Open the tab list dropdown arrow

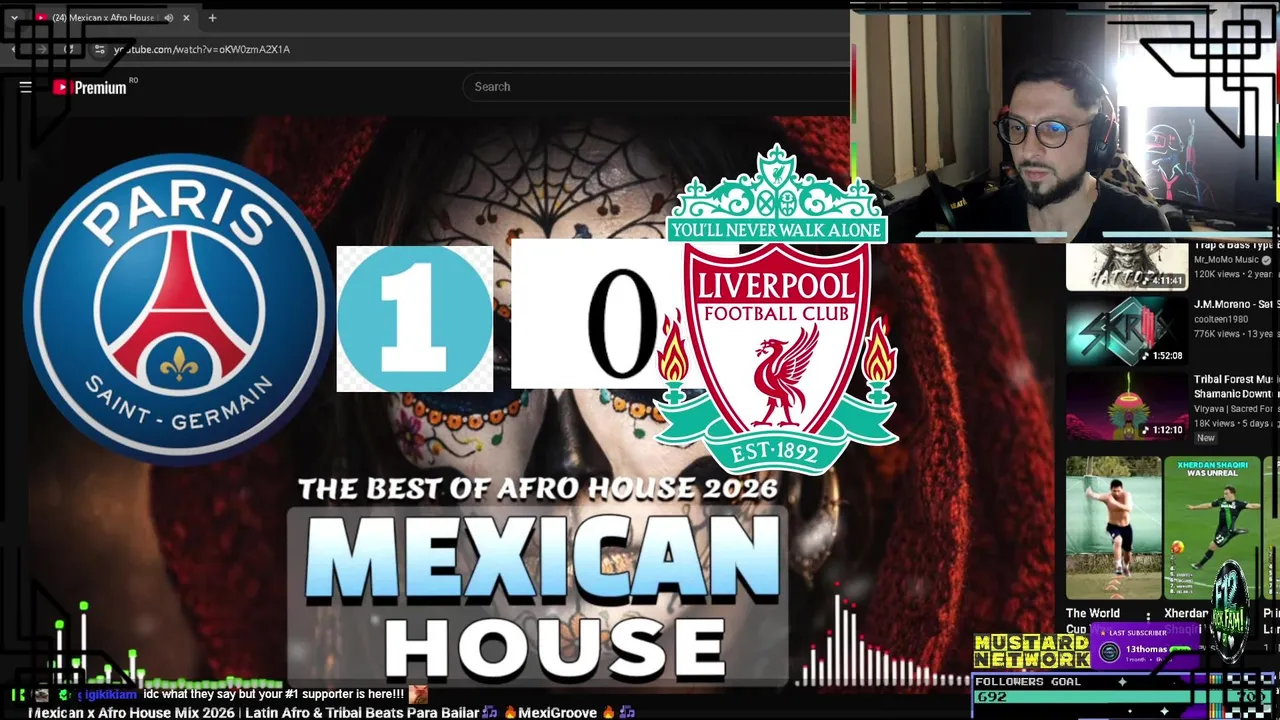pyautogui.click(x=14, y=18)
